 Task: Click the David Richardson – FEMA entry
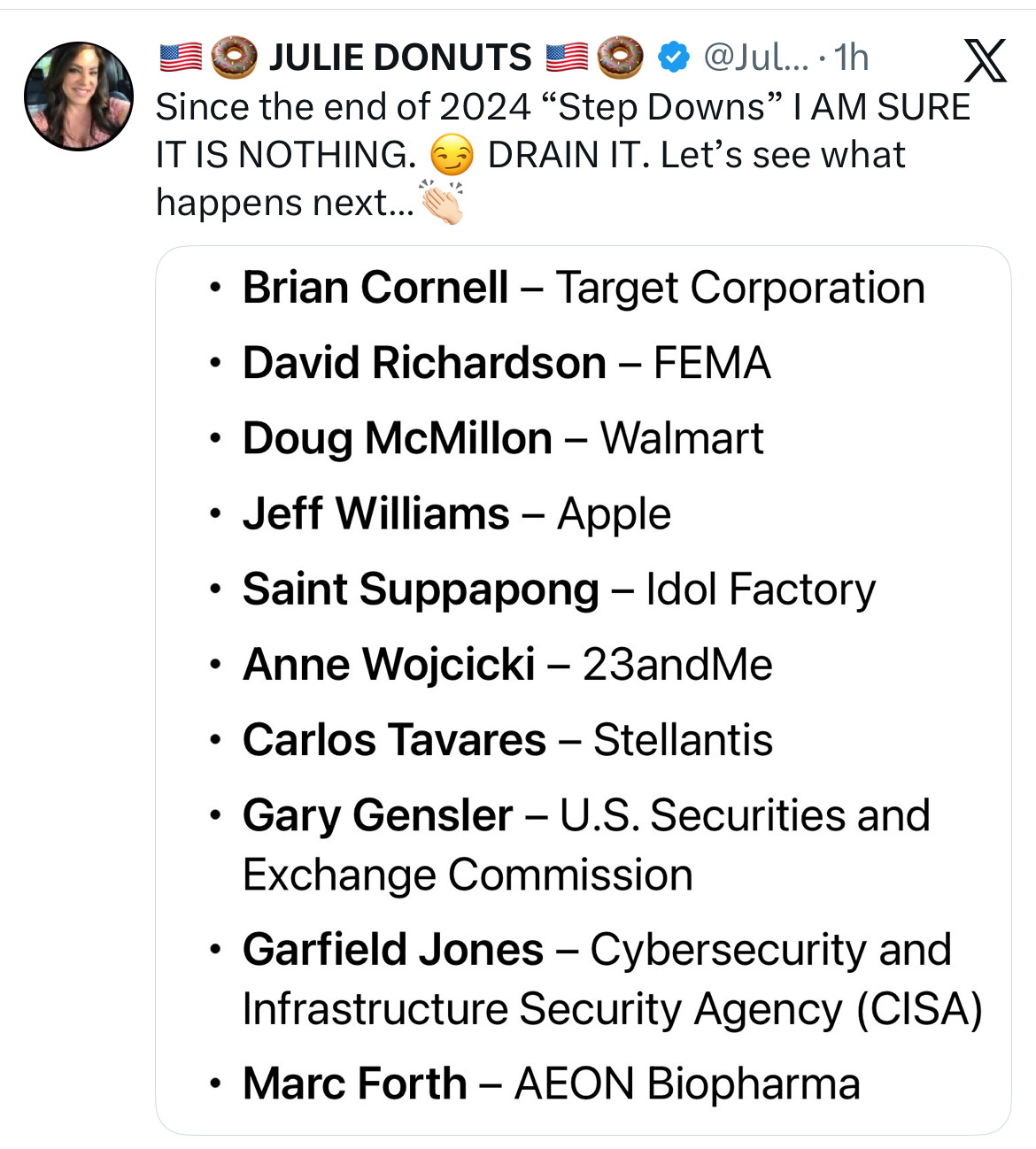click(506, 363)
